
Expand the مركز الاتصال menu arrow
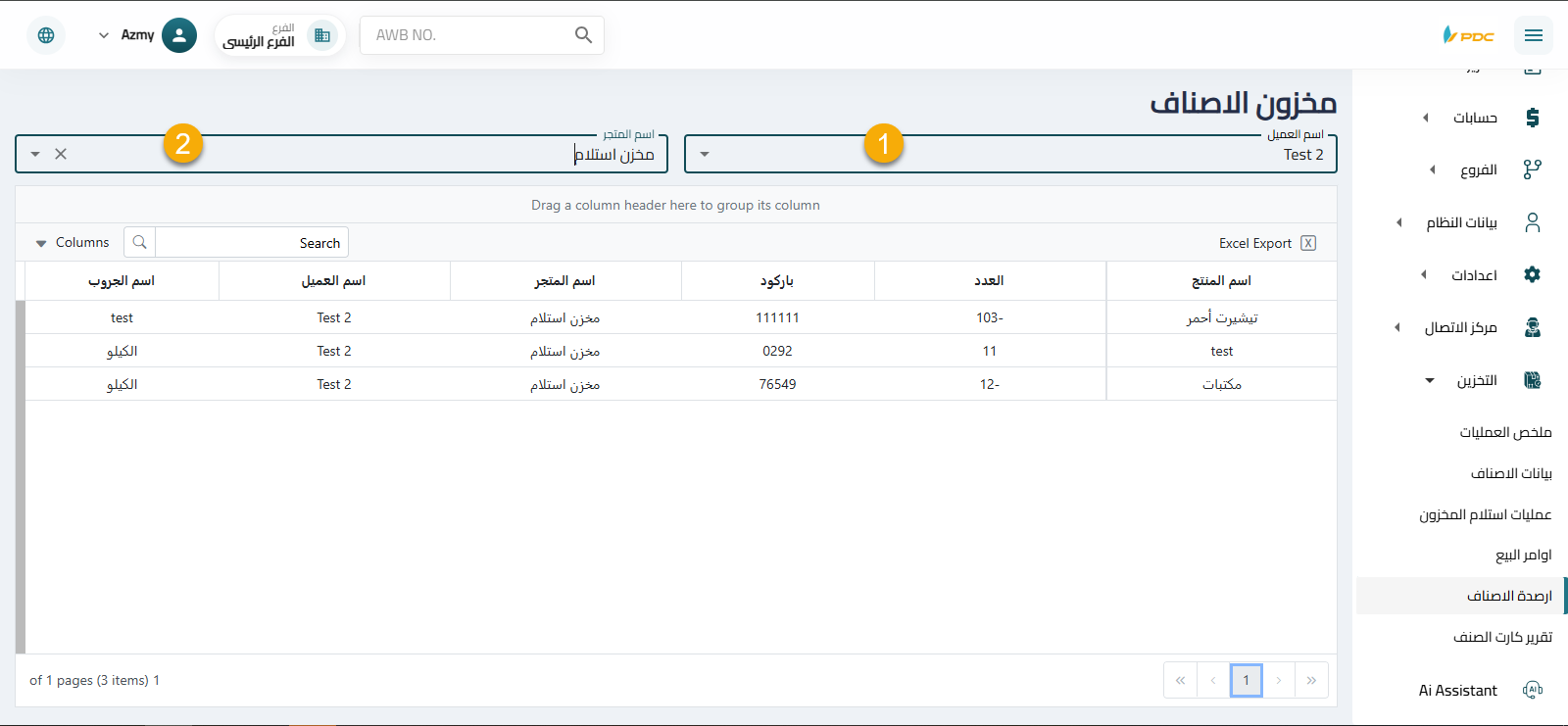pos(1397,327)
